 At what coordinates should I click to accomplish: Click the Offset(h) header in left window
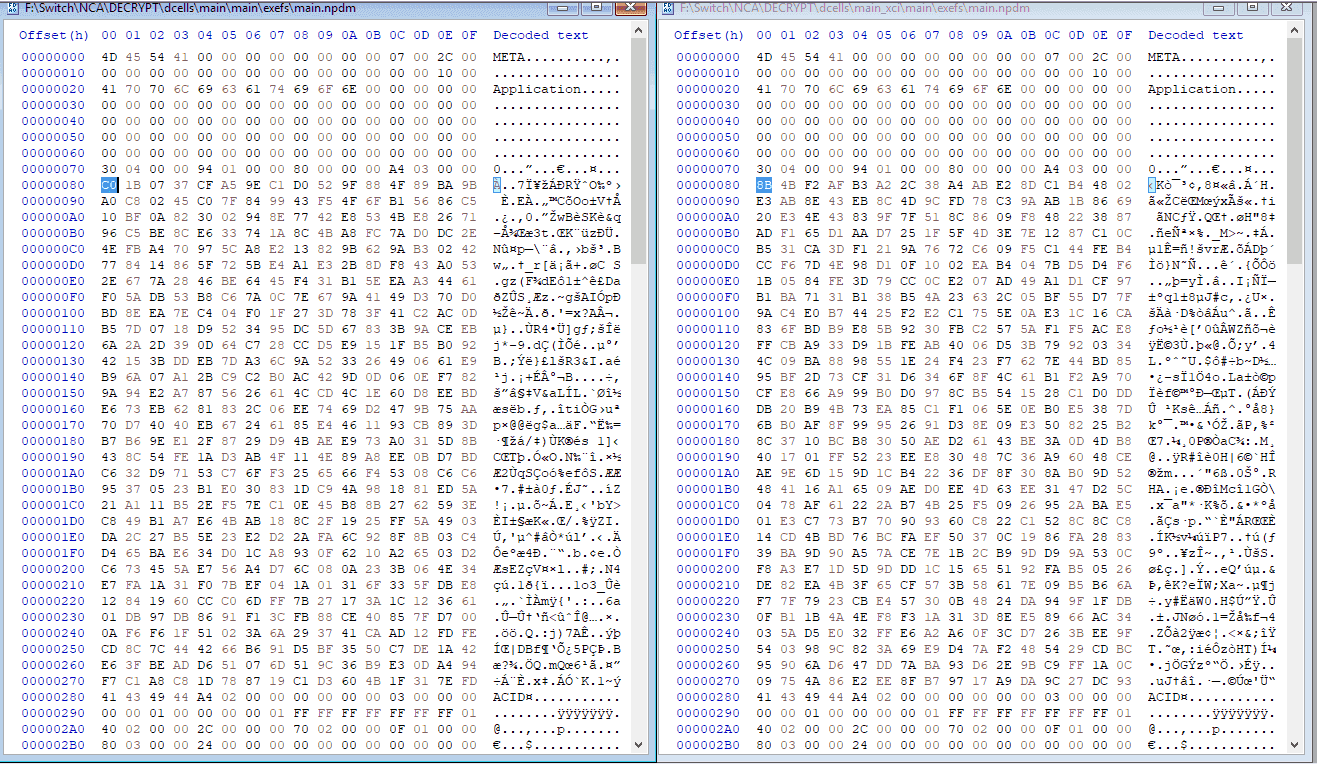coord(54,35)
